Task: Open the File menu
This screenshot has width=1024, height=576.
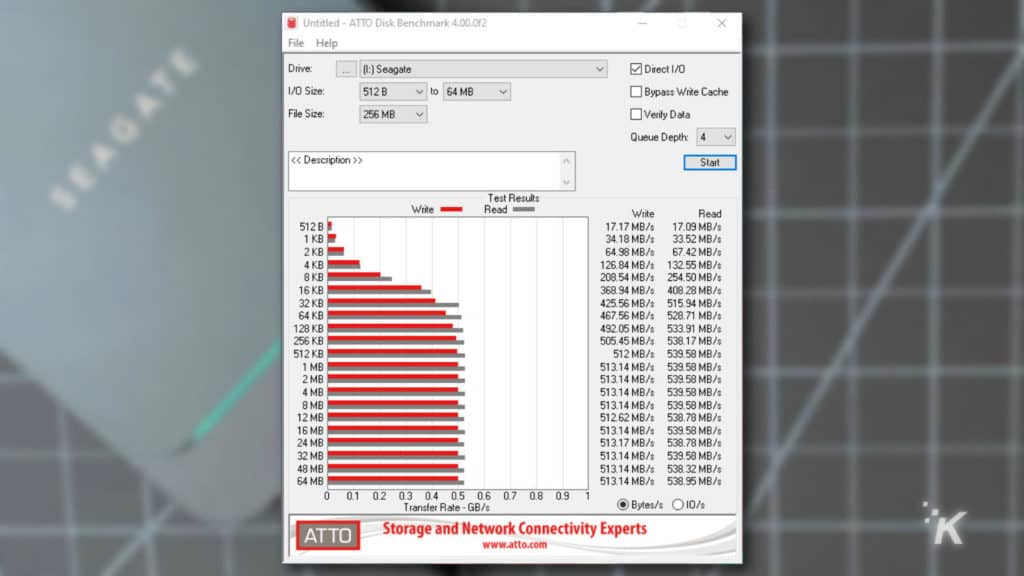Action: [295, 43]
